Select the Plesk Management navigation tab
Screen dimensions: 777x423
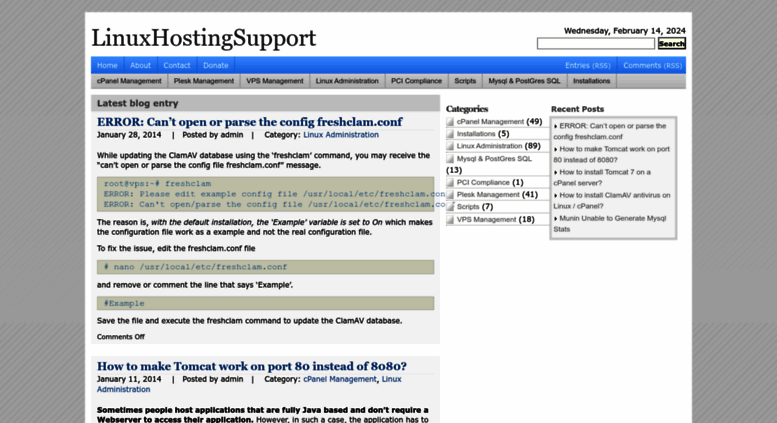204,81
